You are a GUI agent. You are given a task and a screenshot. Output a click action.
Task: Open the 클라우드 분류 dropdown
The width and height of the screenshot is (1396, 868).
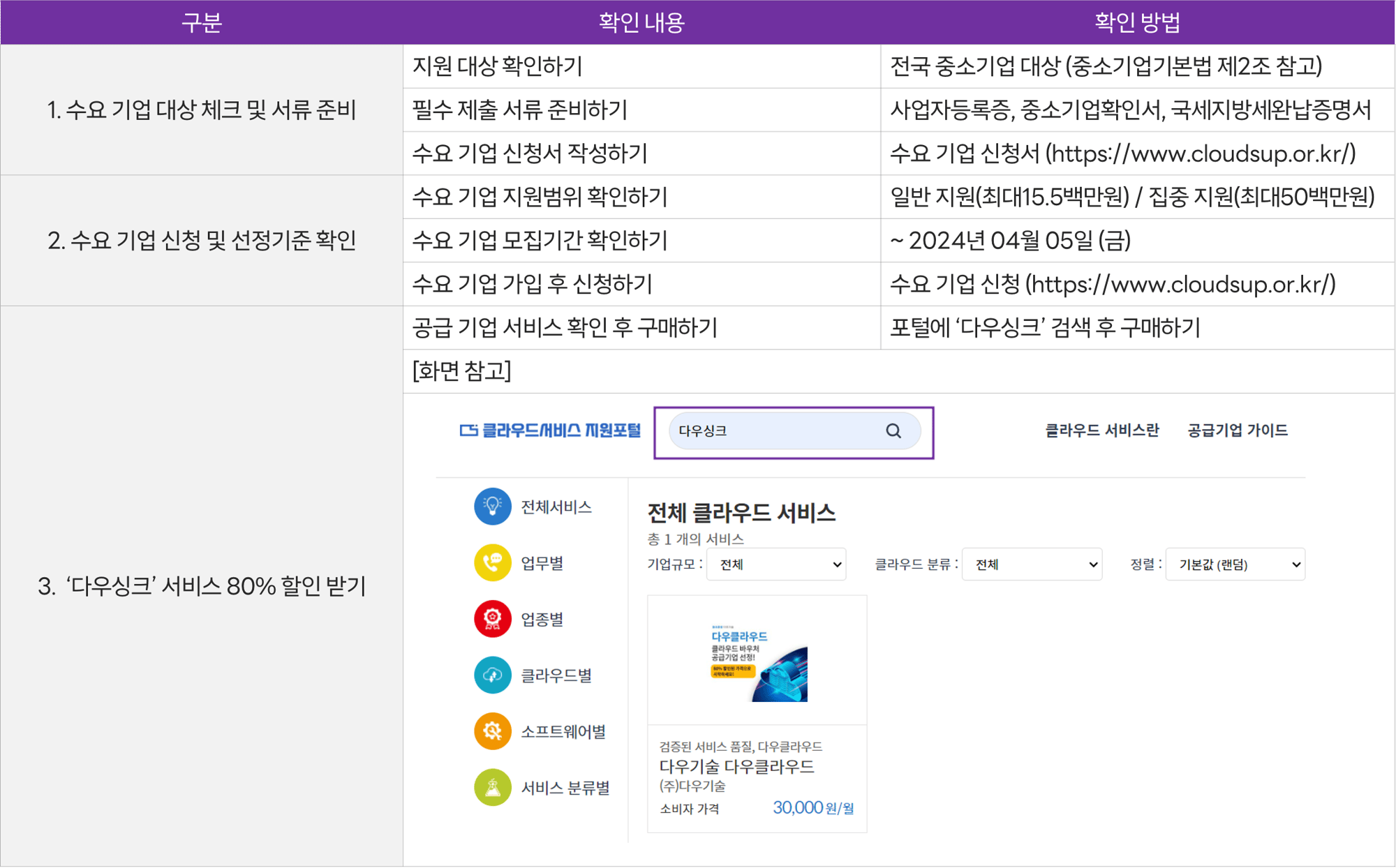[1032, 564]
